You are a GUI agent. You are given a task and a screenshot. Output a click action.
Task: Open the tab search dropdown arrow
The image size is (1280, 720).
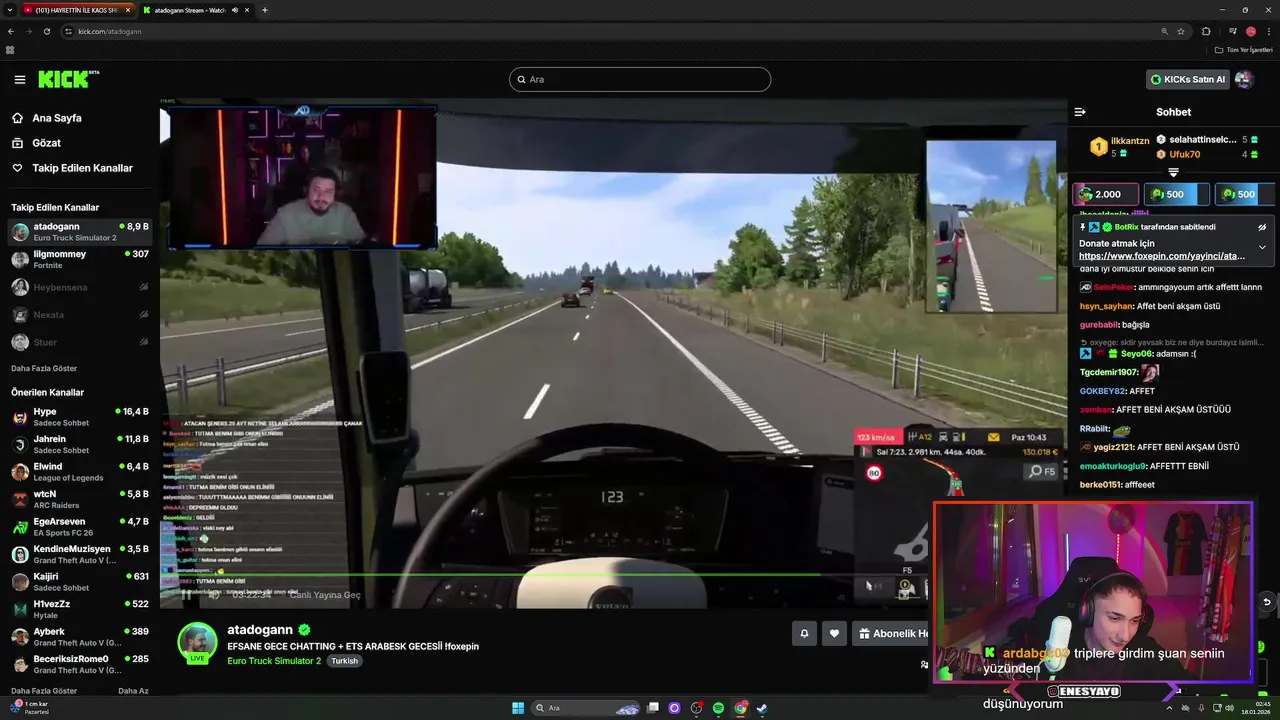point(11,10)
